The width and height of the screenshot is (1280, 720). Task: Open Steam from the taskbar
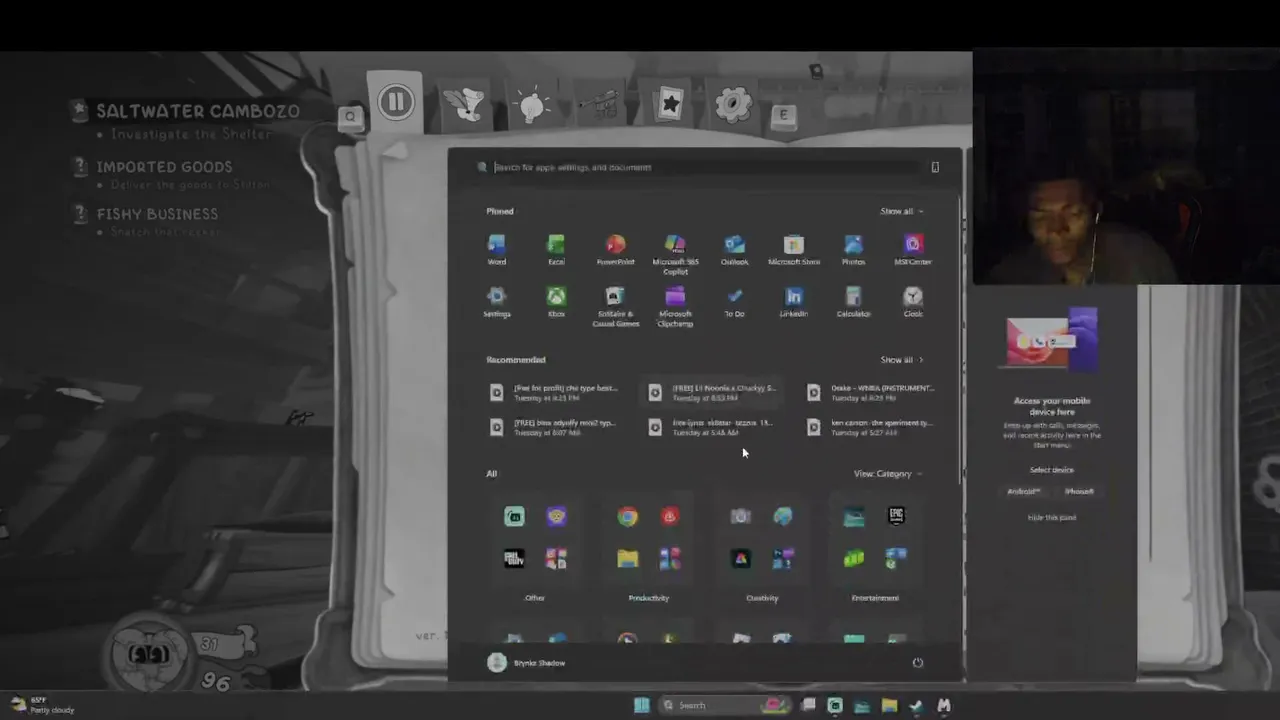pos(916,705)
